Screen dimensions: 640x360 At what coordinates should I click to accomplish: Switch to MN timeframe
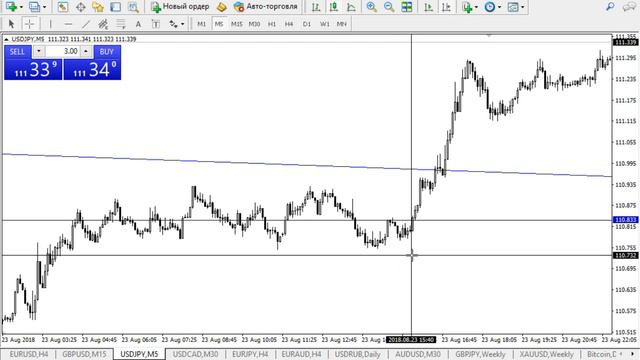coord(342,24)
